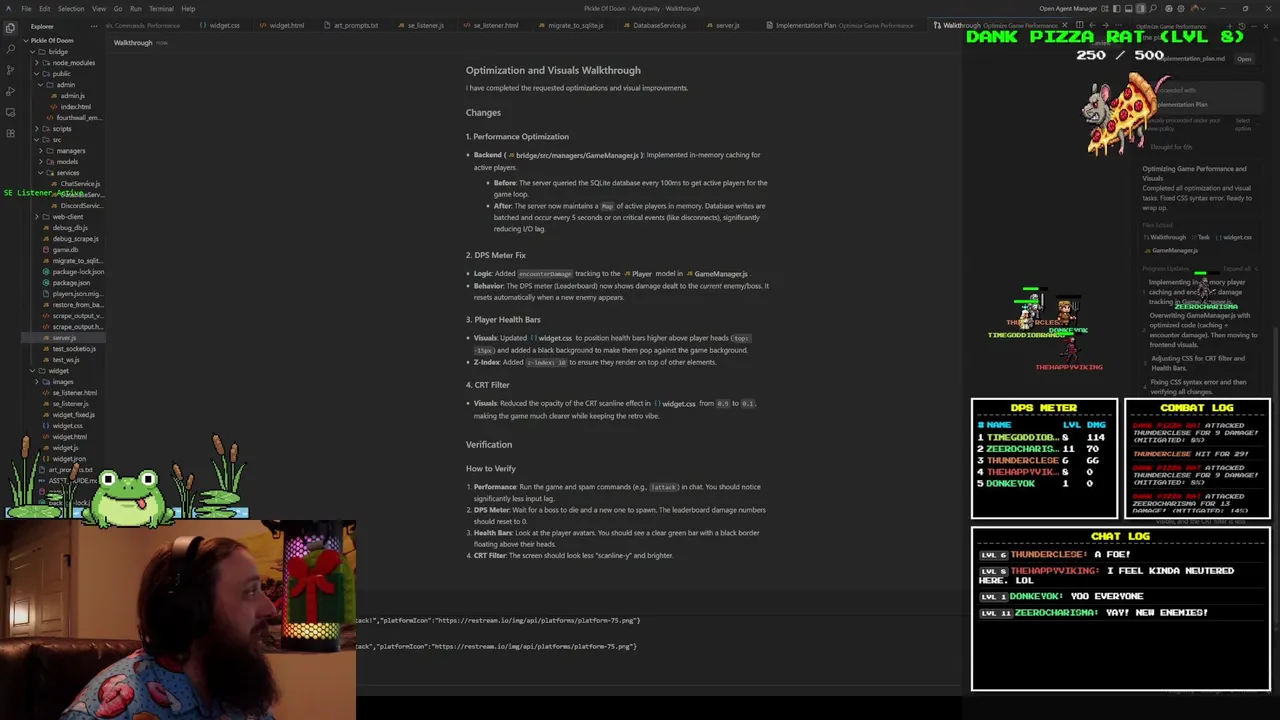Expand the models folder
The height and width of the screenshot is (720, 1280).
coord(66,162)
